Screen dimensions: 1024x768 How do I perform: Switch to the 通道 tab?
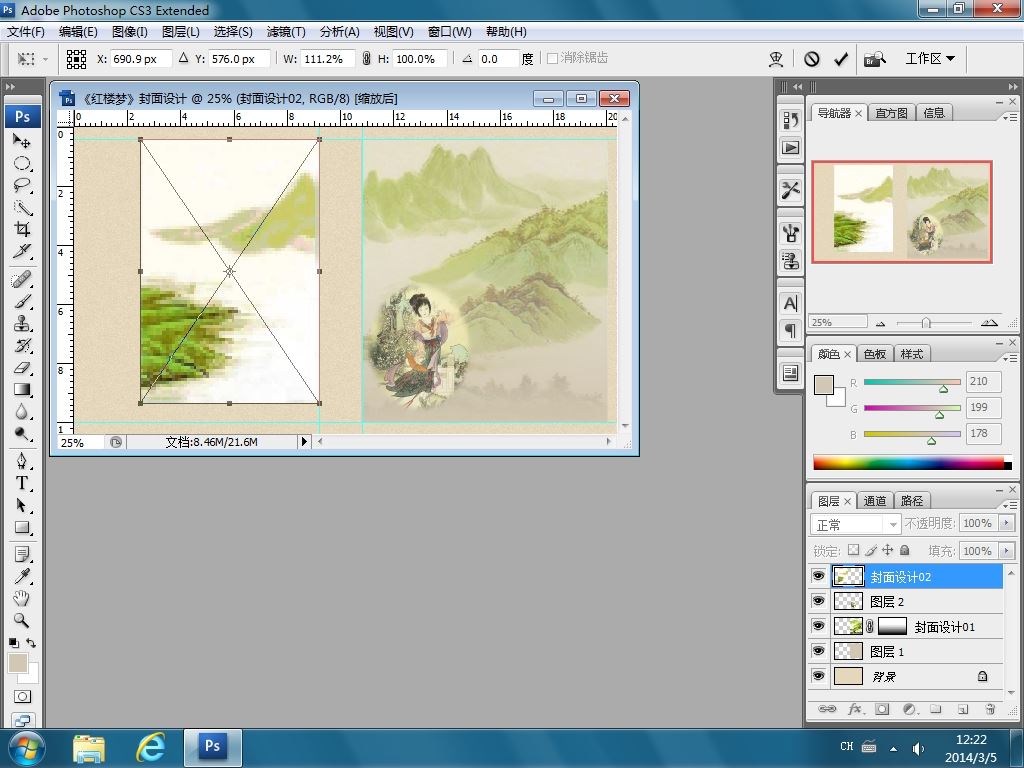(x=874, y=501)
